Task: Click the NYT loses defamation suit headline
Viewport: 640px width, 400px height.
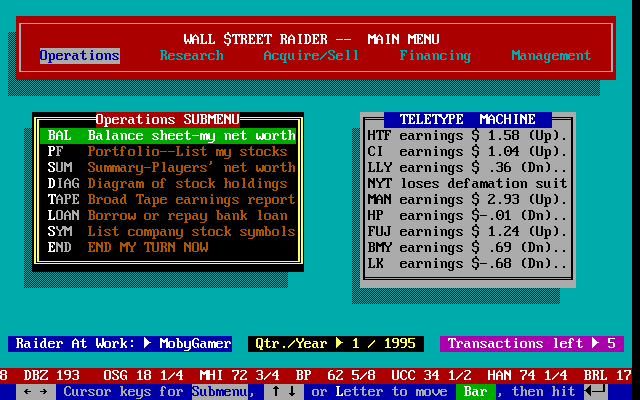Action: coord(467,183)
